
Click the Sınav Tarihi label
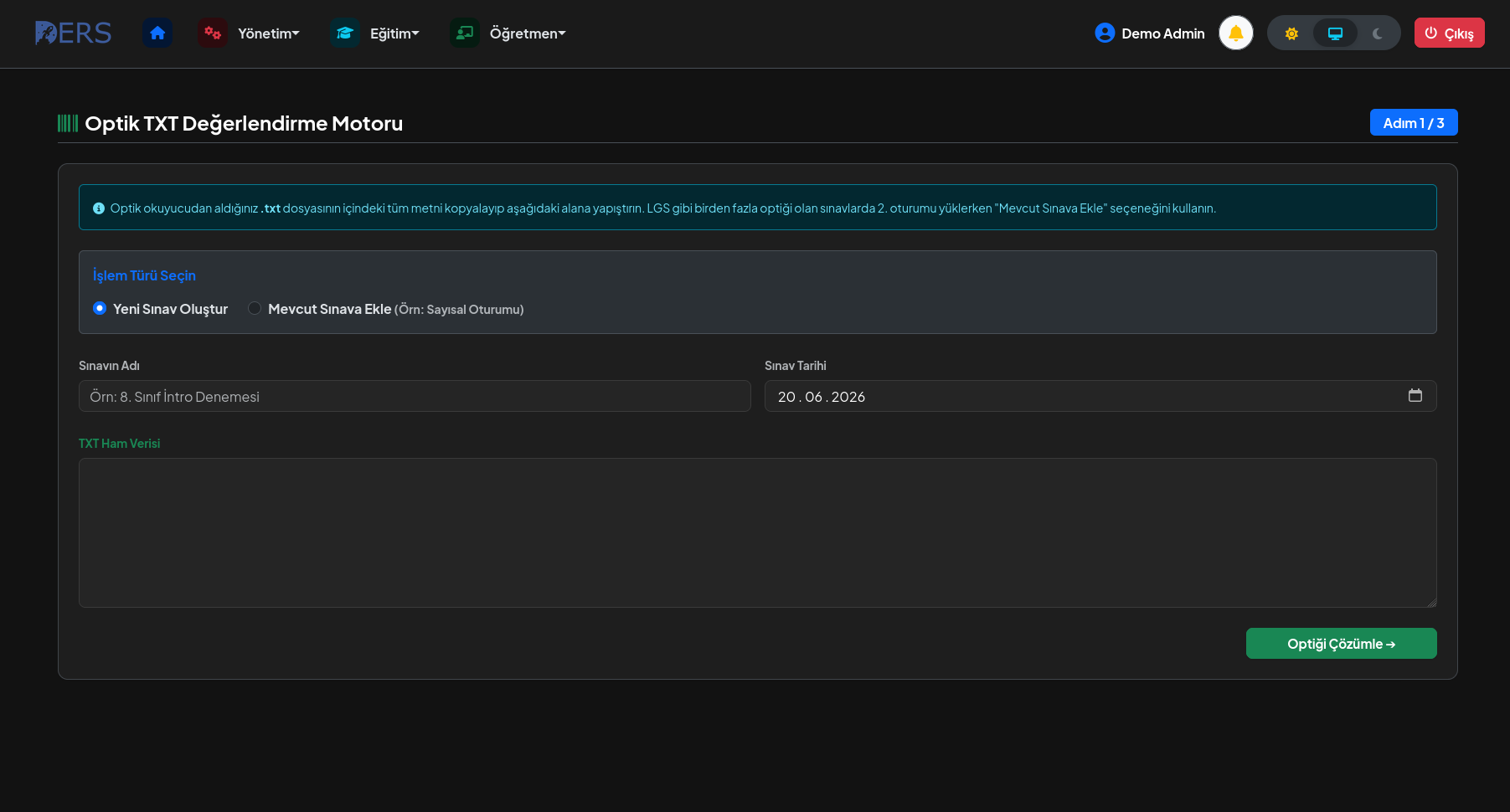pyautogui.click(x=795, y=366)
